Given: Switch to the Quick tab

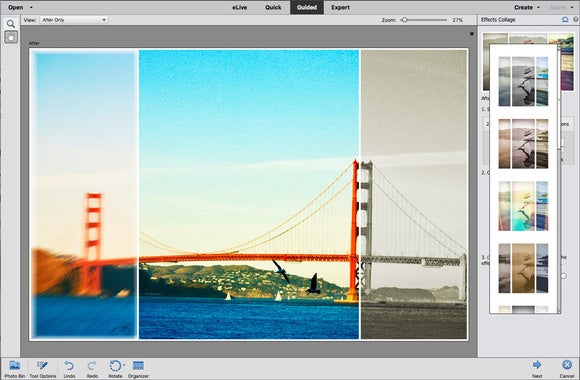Looking at the screenshot, I should (273, 7).
